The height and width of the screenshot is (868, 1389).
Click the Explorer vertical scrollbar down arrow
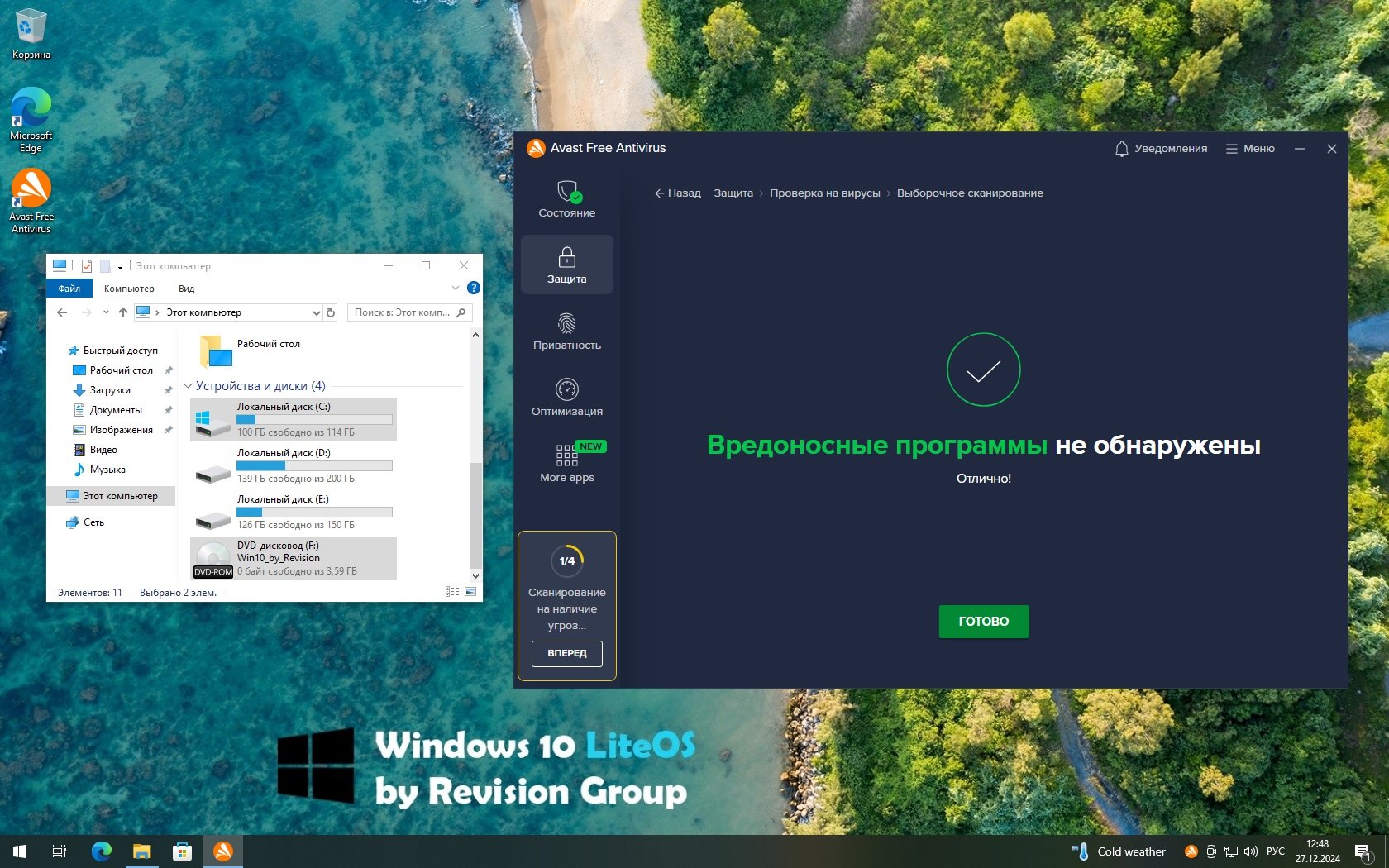tap(475, 575)
